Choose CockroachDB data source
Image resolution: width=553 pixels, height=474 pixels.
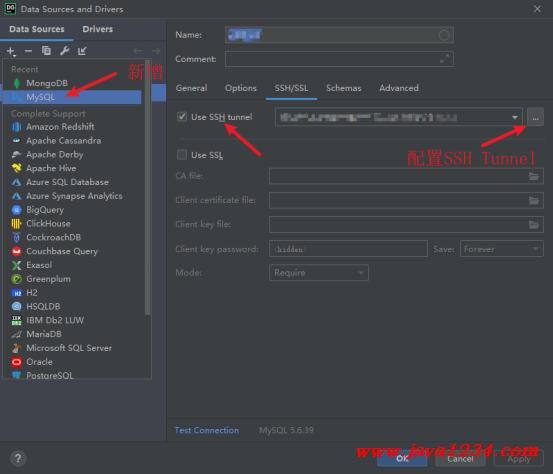pyautogui.click(x=73, y=237)
